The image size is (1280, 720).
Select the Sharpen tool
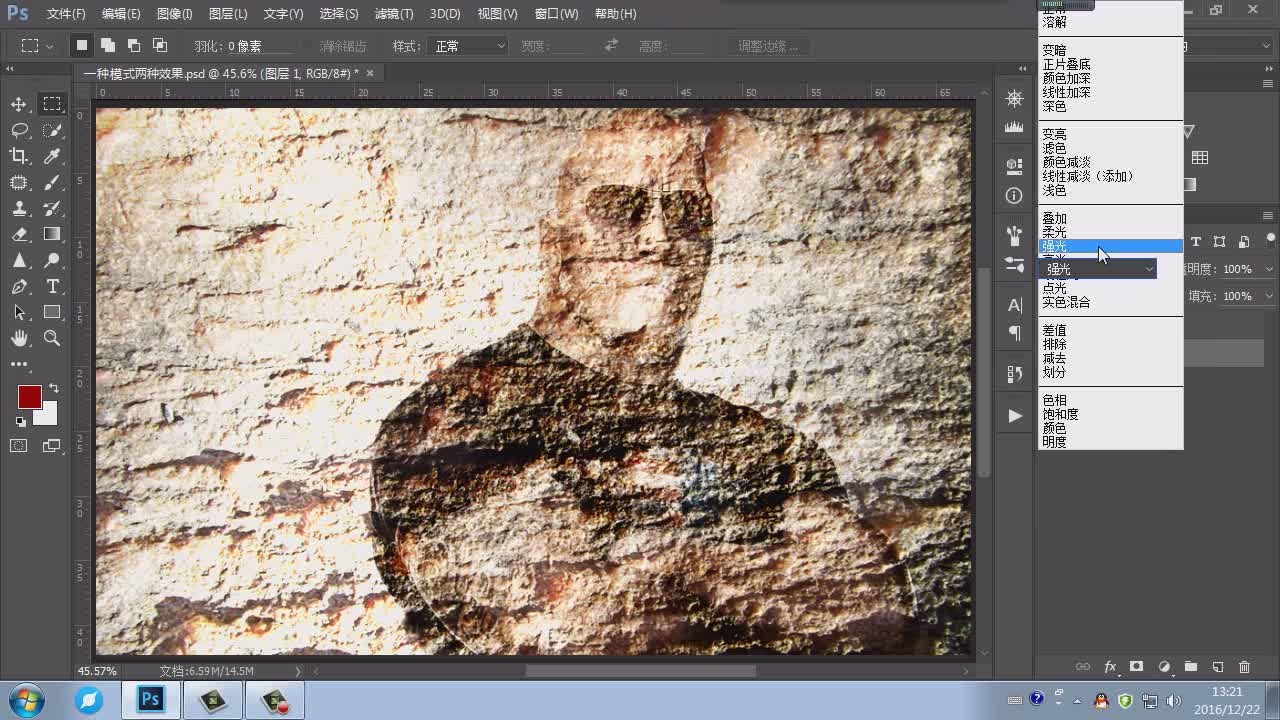[x=19, y=260]
